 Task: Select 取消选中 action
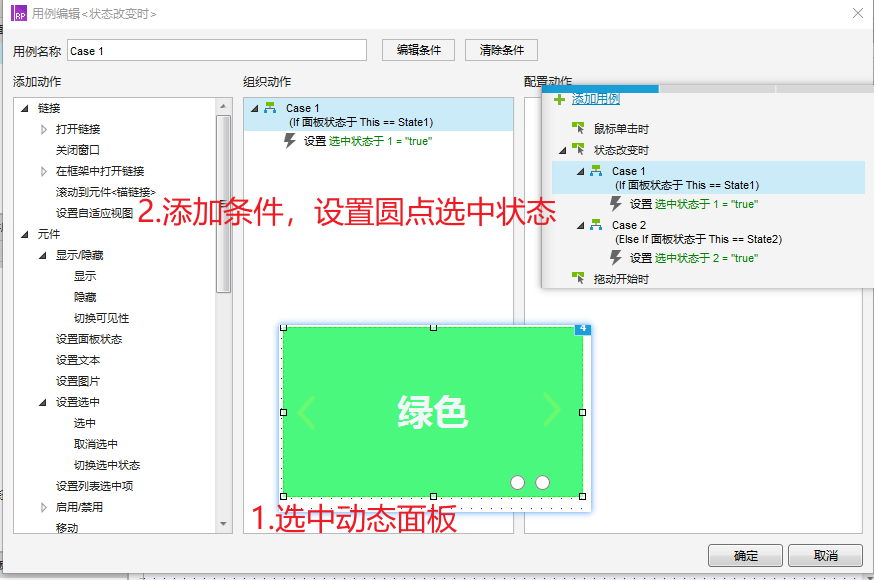[96, 444]
